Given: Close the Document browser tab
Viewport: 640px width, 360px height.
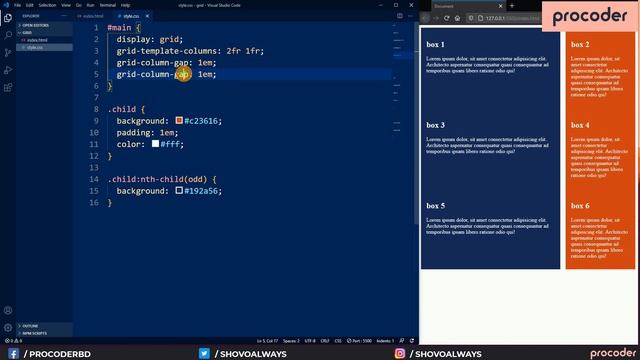Looking at the screenshot, I should pyautogui.click(x=500, y=6).
